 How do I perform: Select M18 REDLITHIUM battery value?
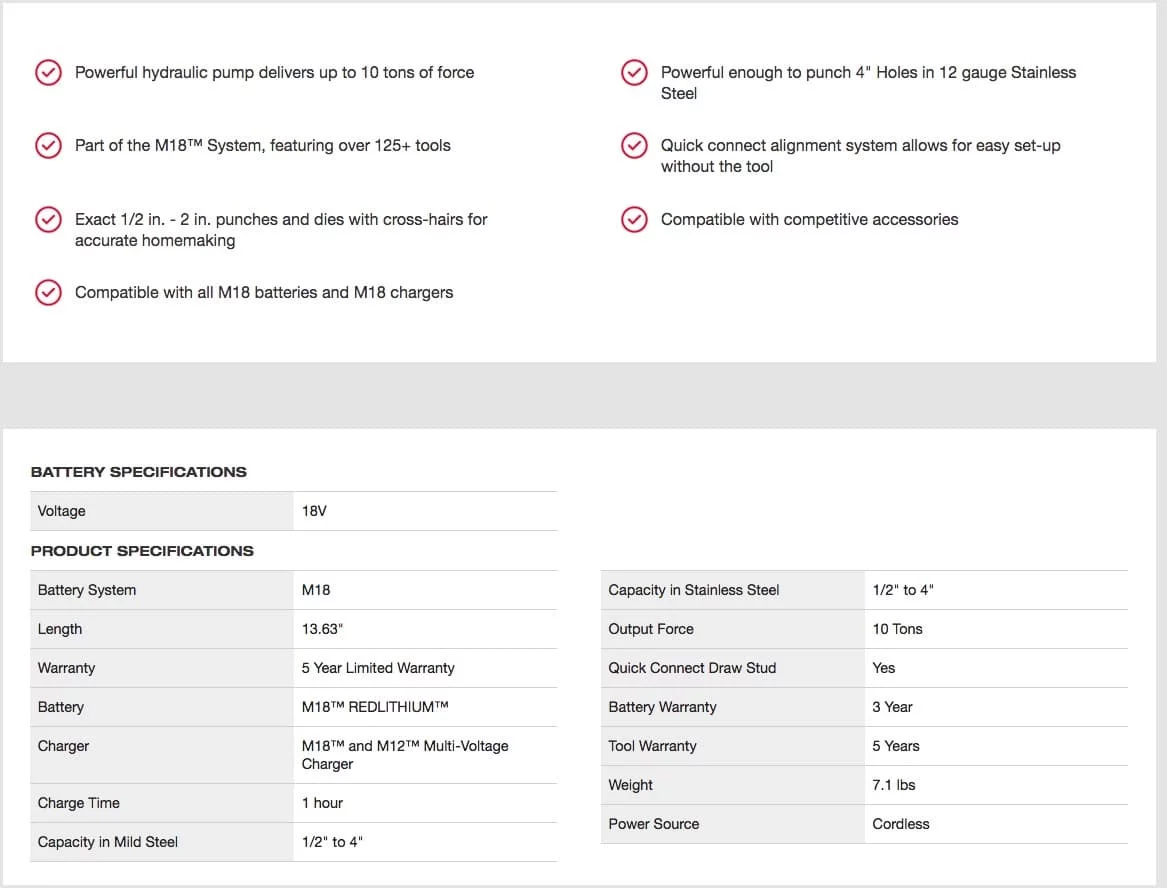pyautogui.click(x=375, y=706)
